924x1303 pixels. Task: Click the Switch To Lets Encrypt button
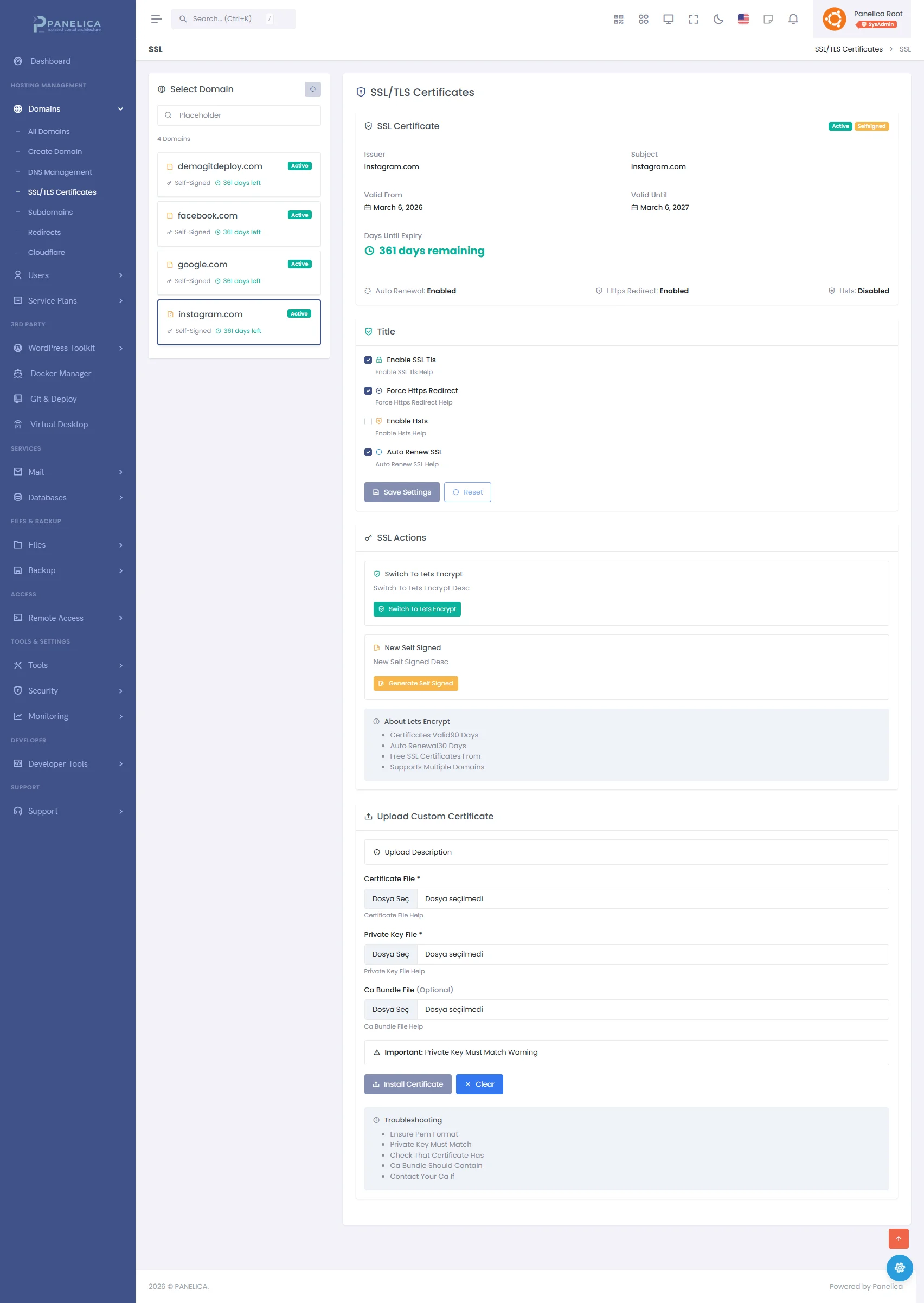(x=416, y=609)
